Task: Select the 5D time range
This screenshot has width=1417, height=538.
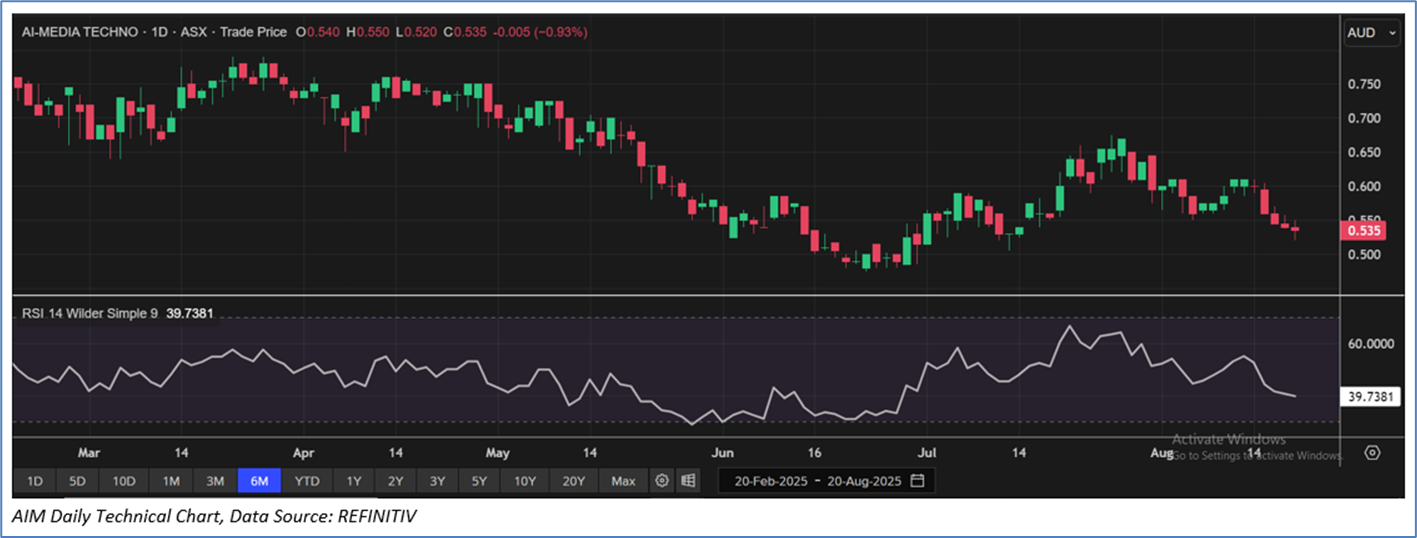Action: 78,481
